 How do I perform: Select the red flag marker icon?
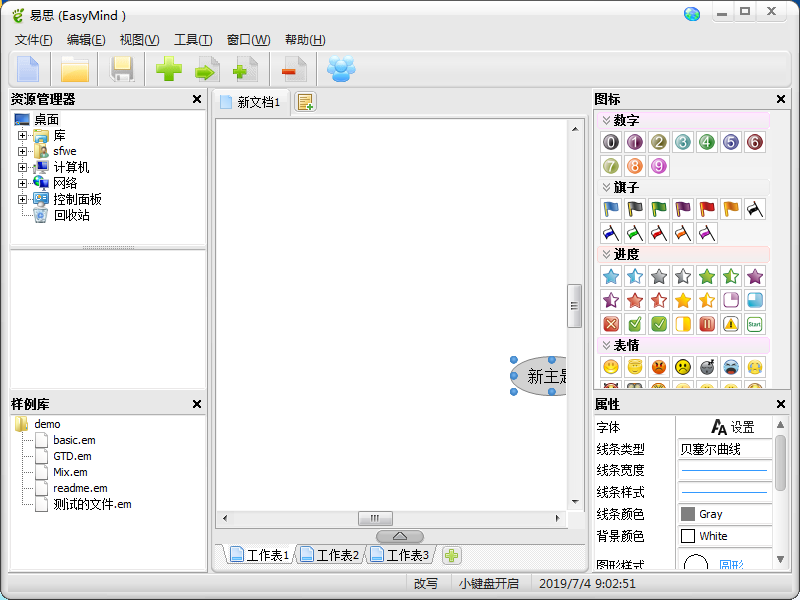point(707,209)
